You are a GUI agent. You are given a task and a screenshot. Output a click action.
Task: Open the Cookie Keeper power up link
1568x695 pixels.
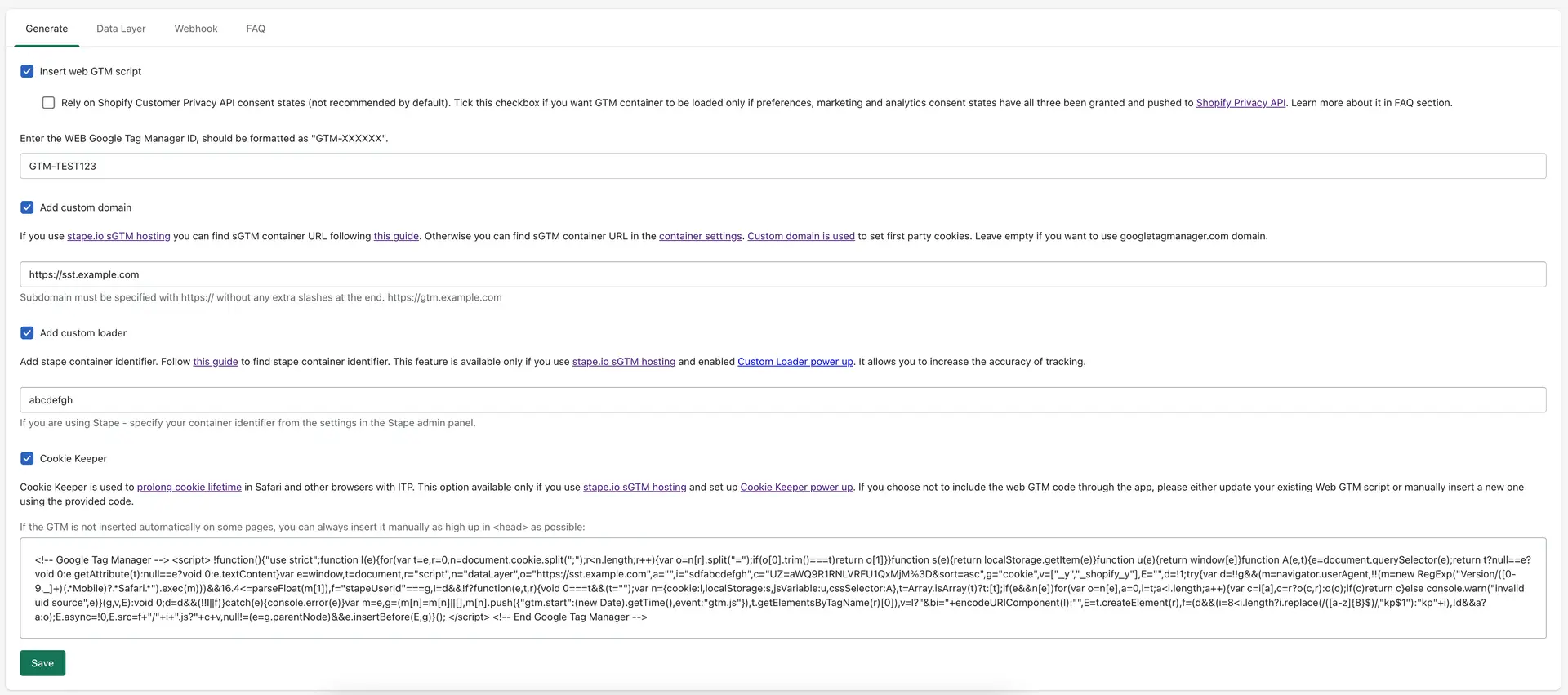point(796,488)
